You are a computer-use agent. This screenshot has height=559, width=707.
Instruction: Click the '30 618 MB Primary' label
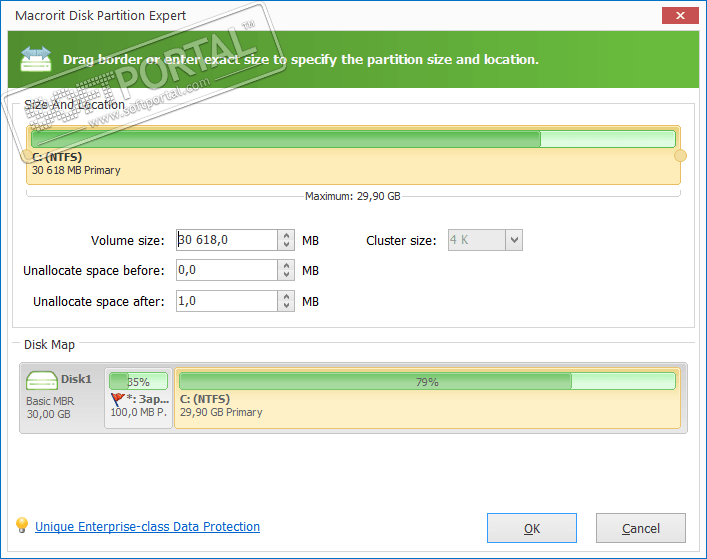tap(76, 170)
